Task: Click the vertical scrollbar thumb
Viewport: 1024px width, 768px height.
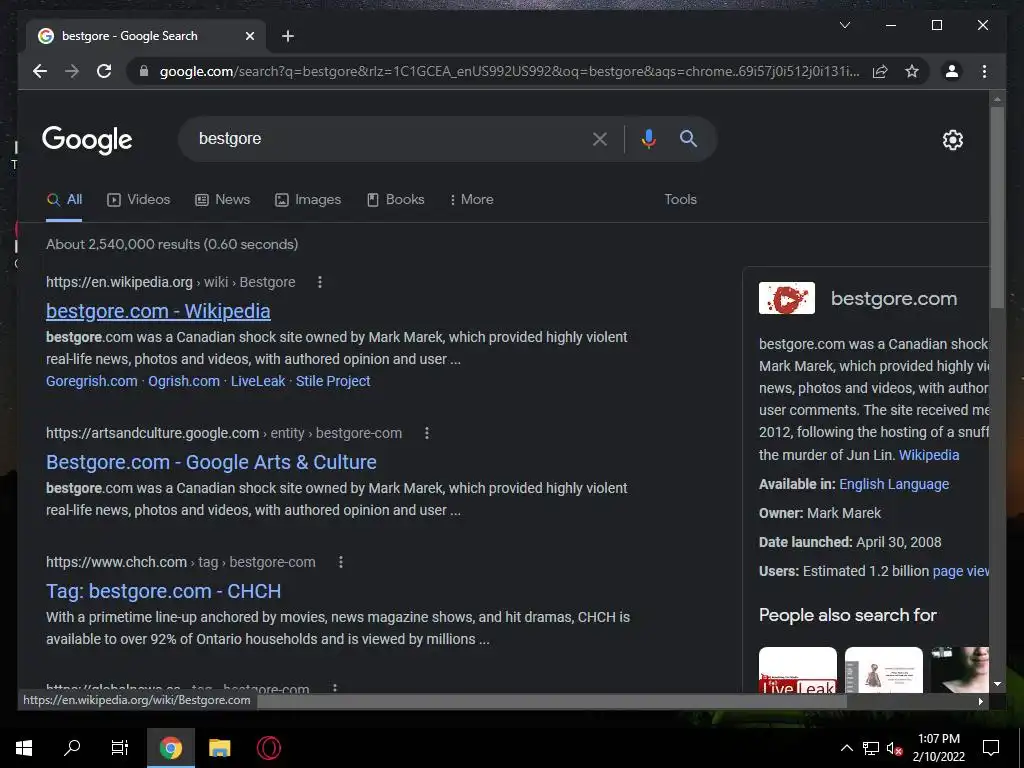Action: point(997,206)
